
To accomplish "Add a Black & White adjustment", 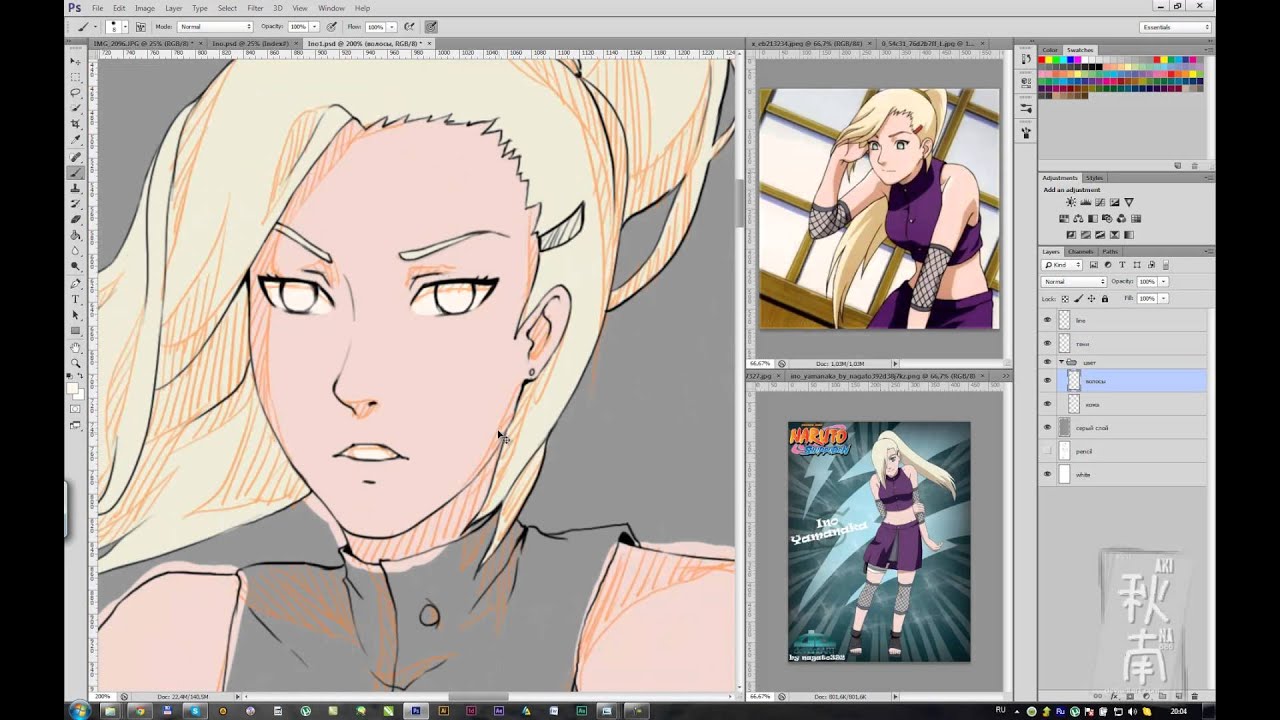I will [x=1093, y=219].
